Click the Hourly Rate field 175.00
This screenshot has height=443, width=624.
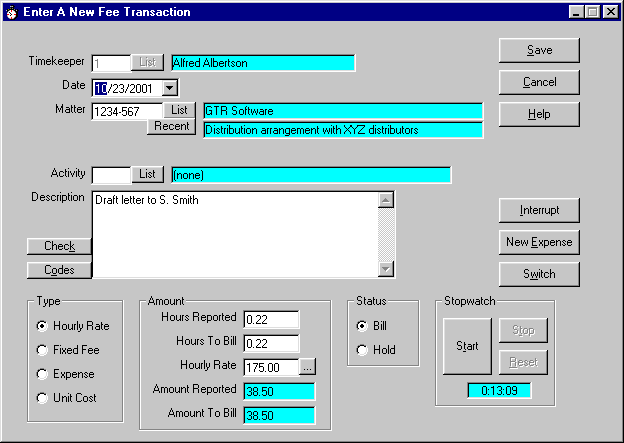point(271,367)
